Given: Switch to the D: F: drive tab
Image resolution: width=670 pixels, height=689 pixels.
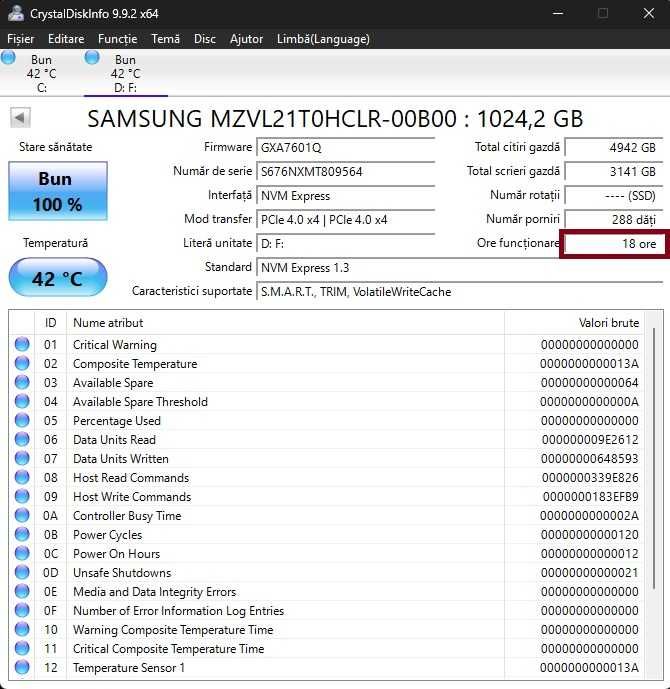Looking at the screenshot, I should (126, 73).
